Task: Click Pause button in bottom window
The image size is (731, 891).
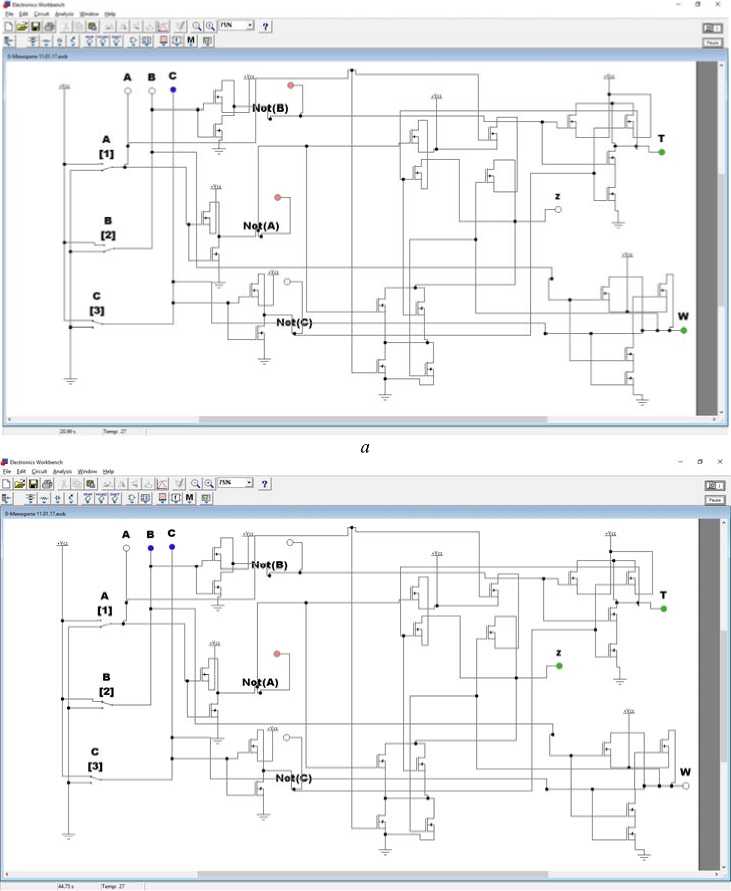Action: (x=715, y=500)
